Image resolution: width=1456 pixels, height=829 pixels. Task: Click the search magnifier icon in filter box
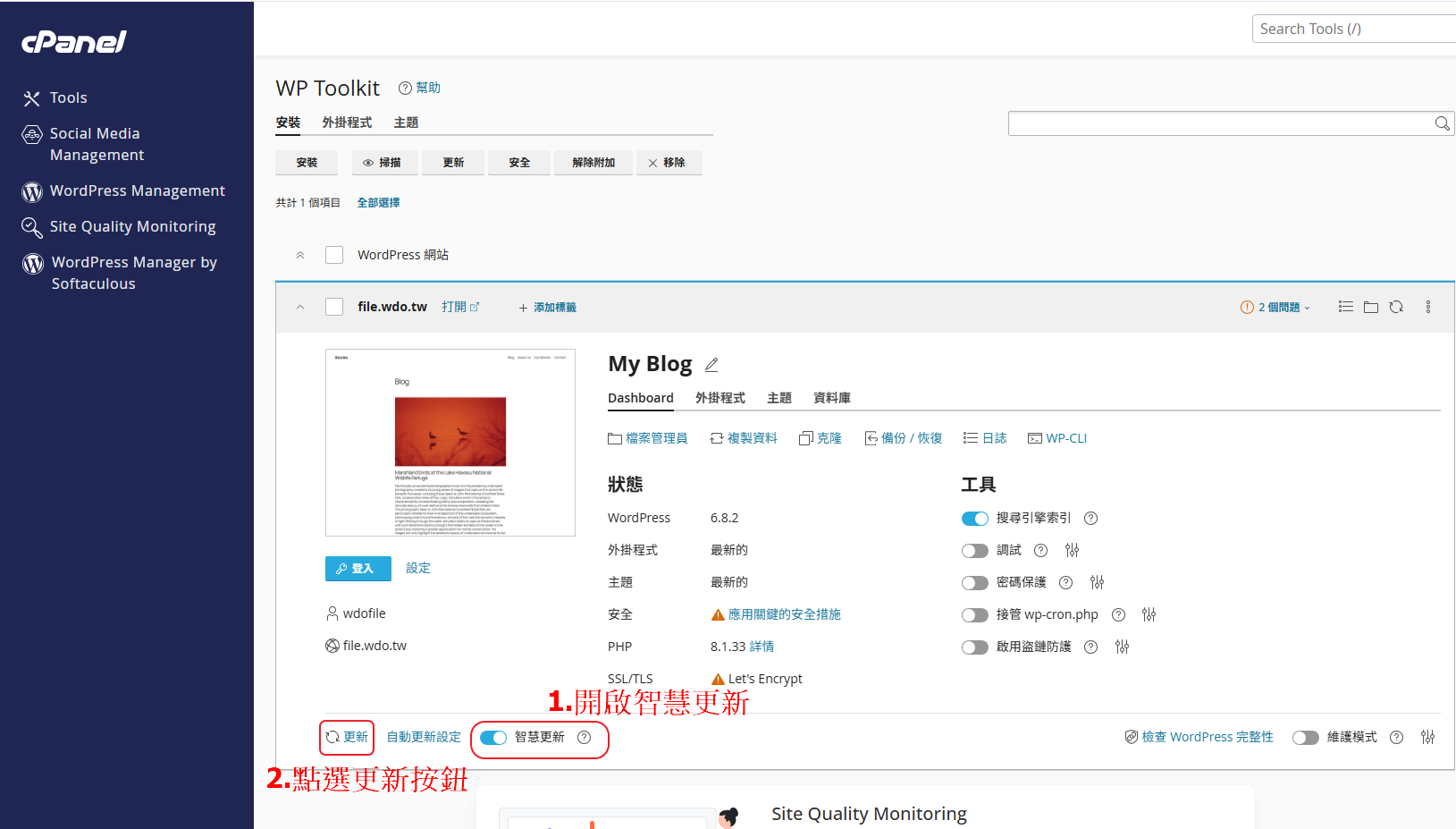(x=1442, y=123)
